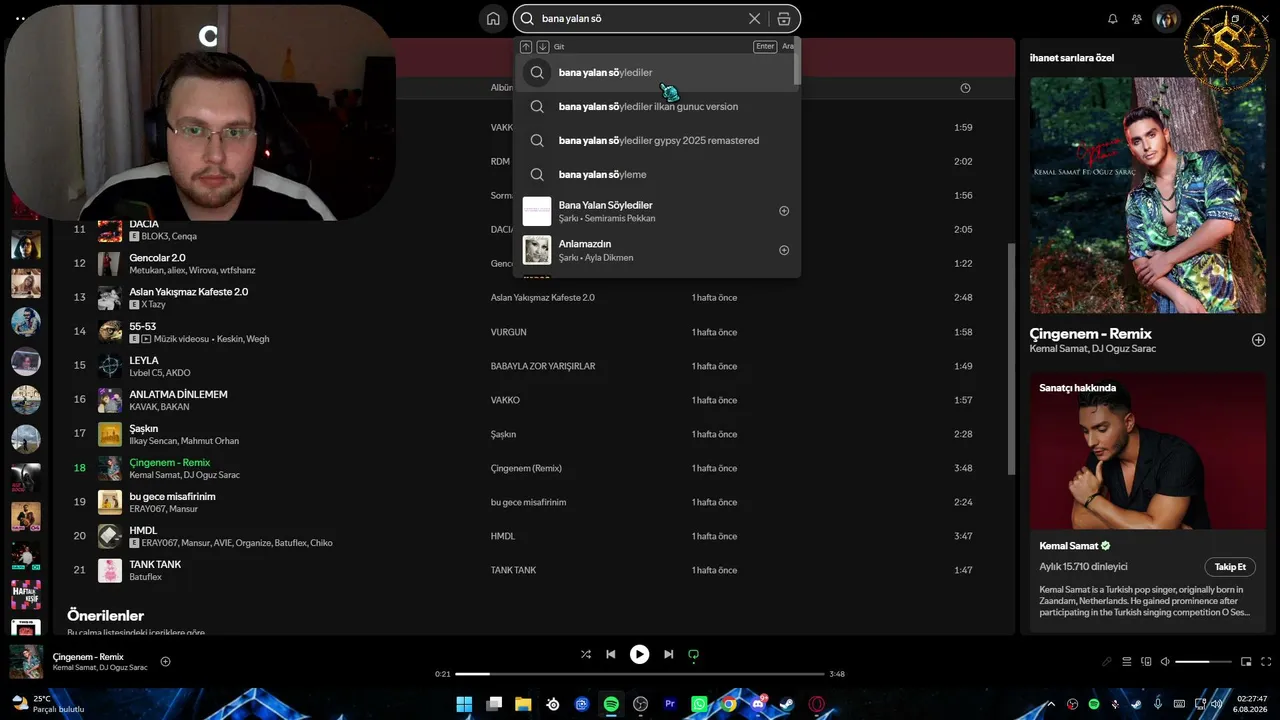Click 'Çingenem - Remix' title in right panel
Image resolution: width=1280 pixels, height=720 pixels.
pos(1091,334)
